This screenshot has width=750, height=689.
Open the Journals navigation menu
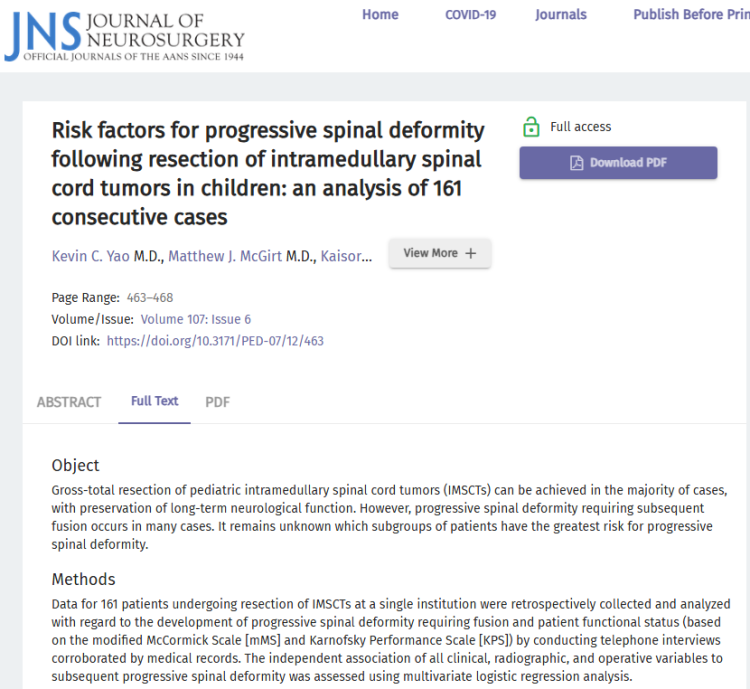(x=561, y=15)
